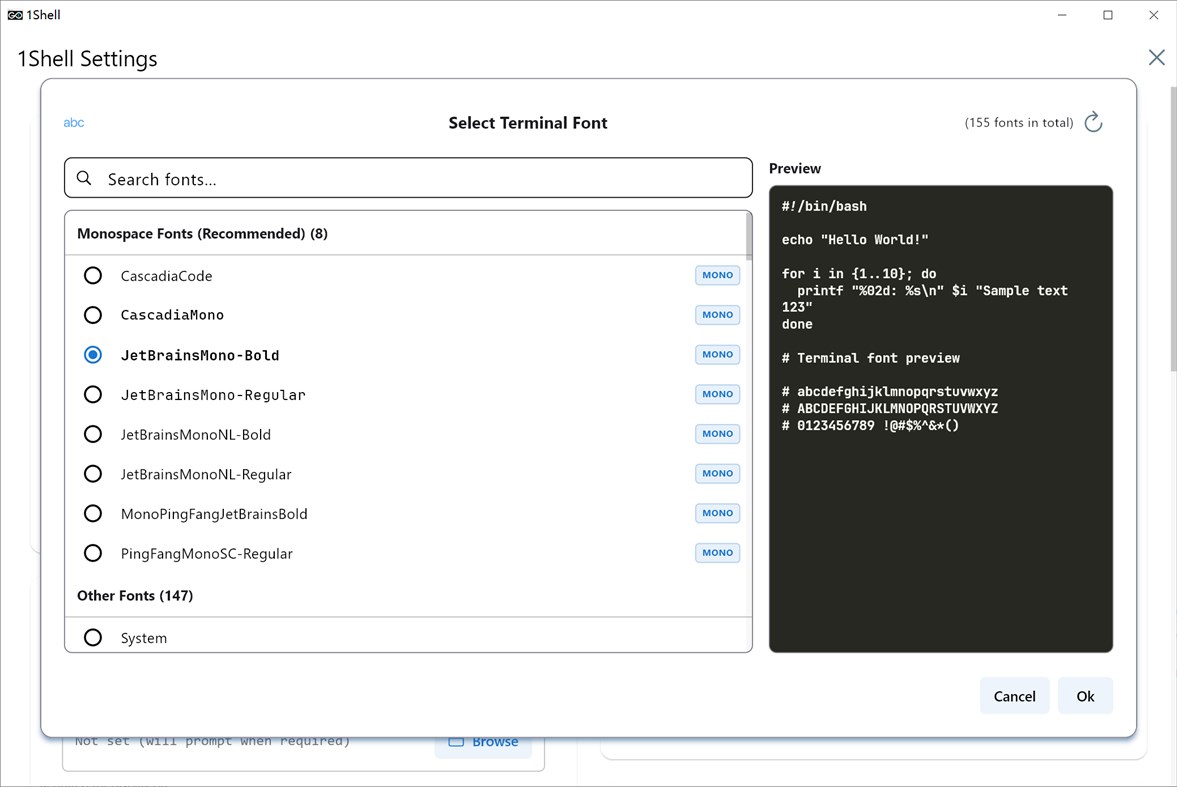This screenshot has width=1177, height=787.
Task: Click the '155 fonts in total' label
Action: point(1019,122)
